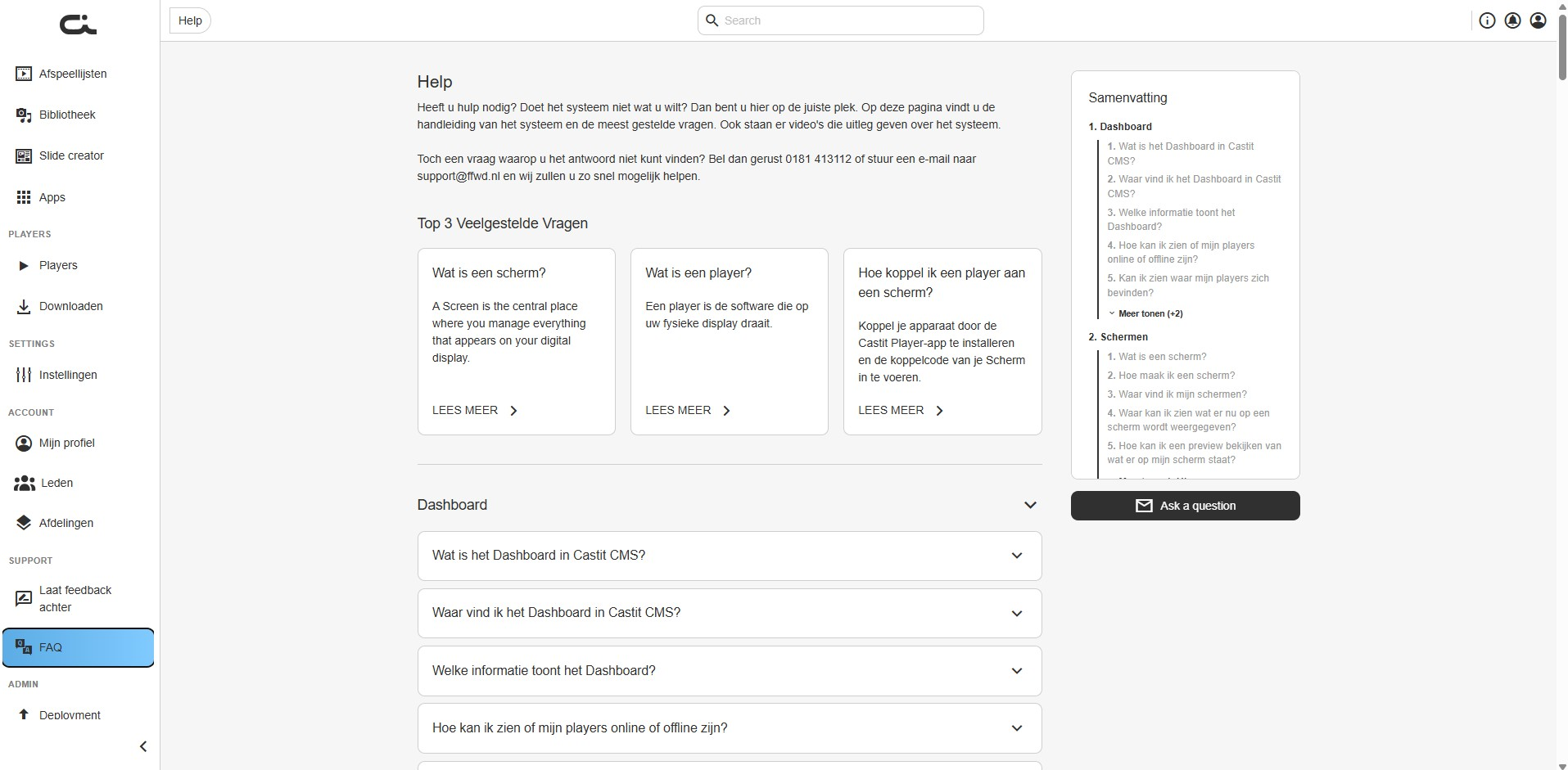
Task: Collapse the sidebar with the left chevron
Action: (x=143, y=746)
